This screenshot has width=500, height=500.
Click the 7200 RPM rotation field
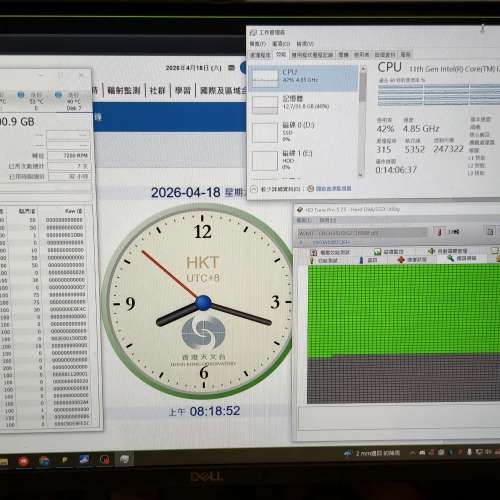(x=68, y=156)
